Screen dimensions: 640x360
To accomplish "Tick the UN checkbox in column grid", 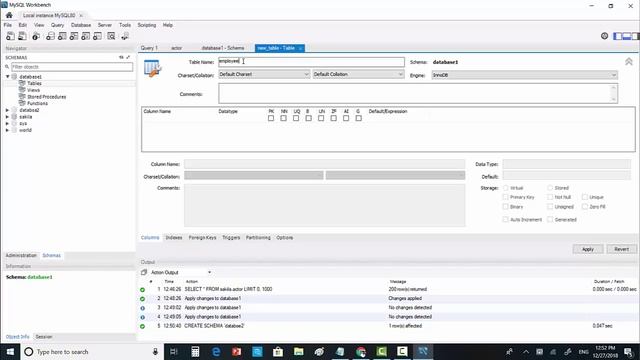I will 321,118.
